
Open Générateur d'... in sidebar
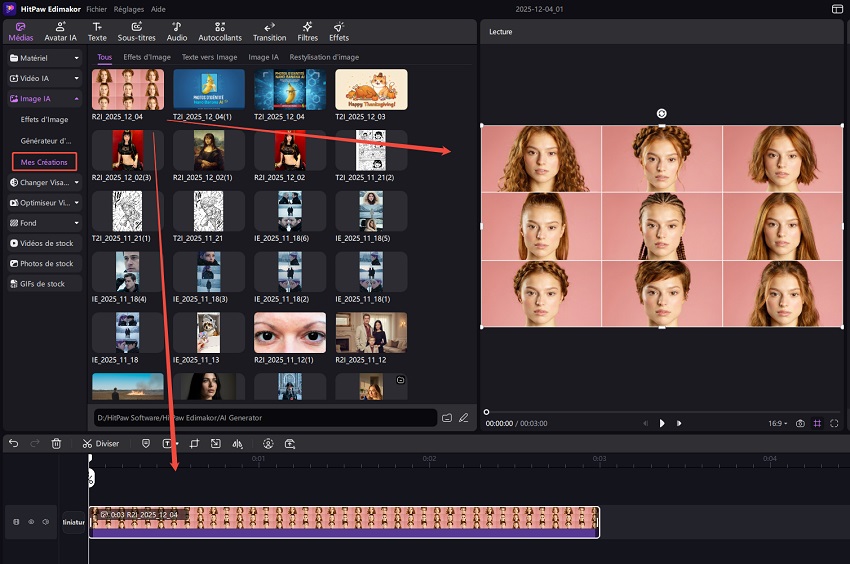[46, 140]
